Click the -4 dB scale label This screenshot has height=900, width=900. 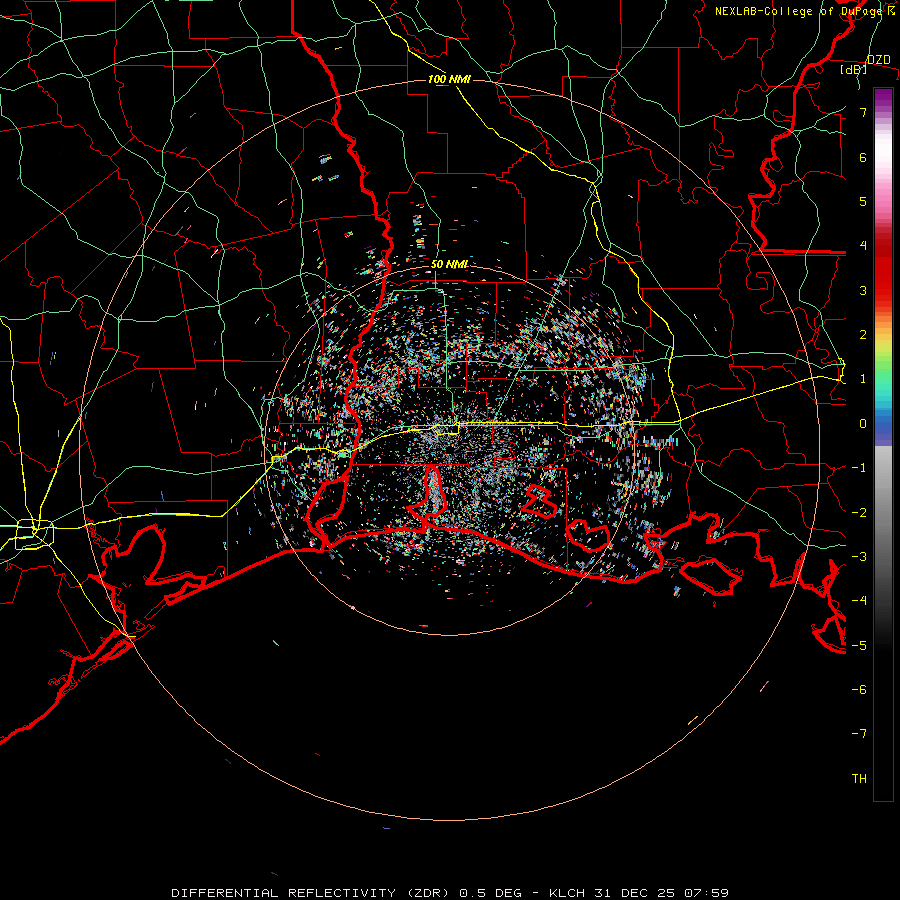[859, 601]
